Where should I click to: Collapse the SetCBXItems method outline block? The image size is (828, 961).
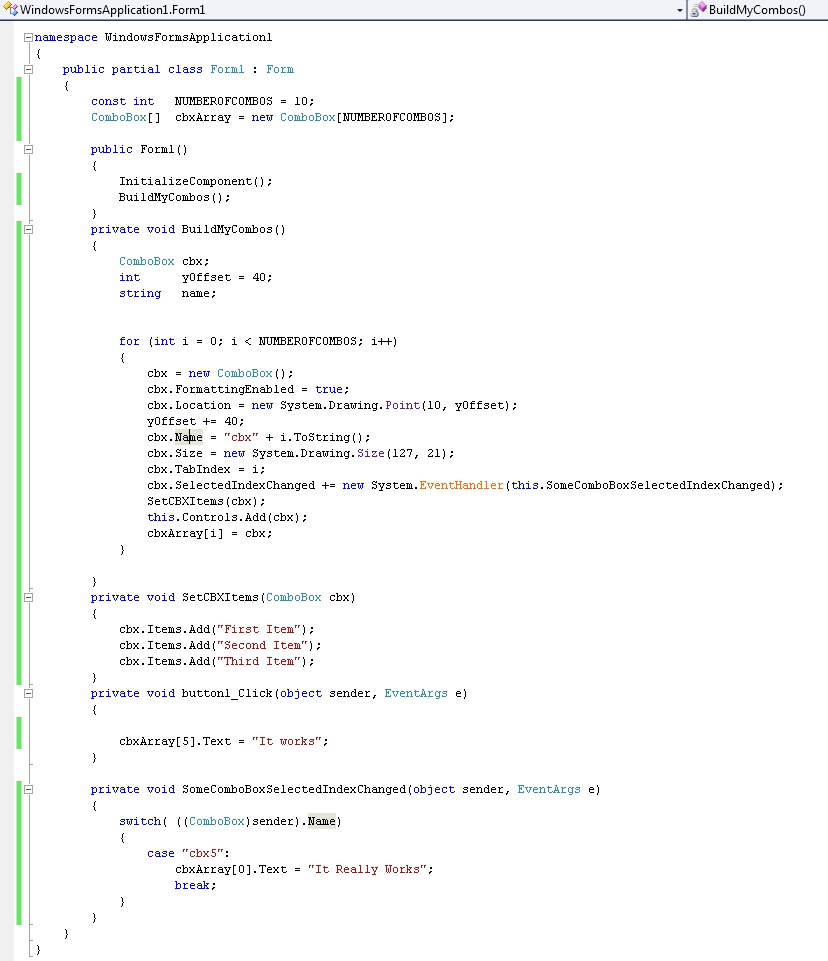pyautogui.click(x=28, y=597)
